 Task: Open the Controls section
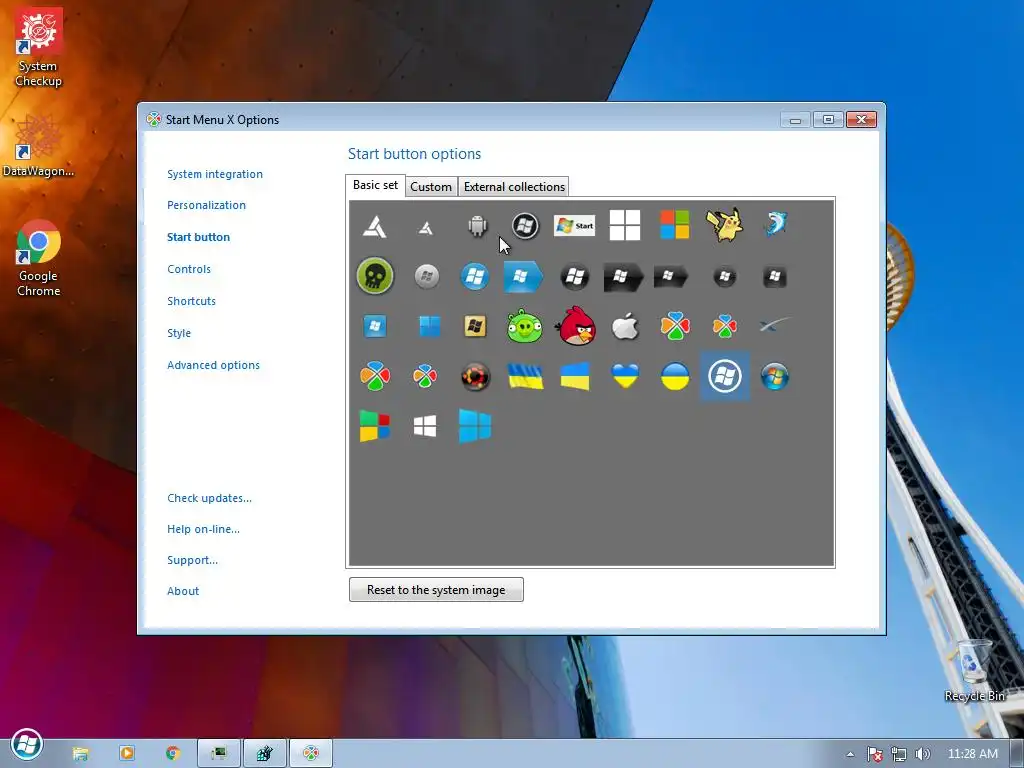(189, 269)
